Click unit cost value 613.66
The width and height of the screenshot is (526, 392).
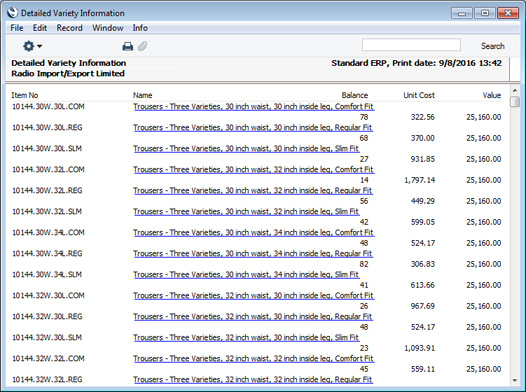(x=423, y=285)
